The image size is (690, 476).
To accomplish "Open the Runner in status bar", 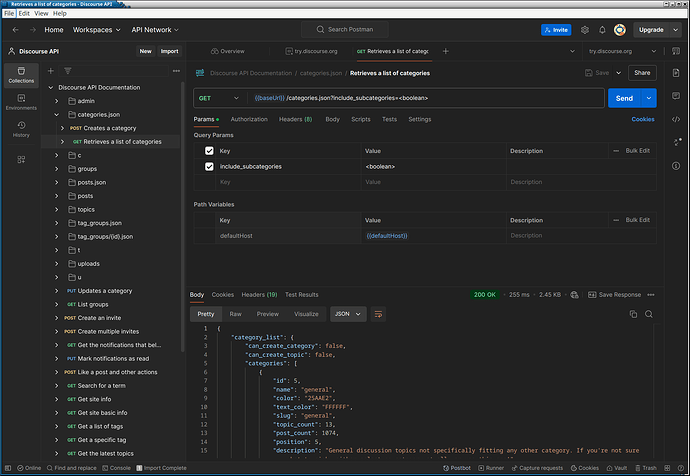I will click(491, 468).
